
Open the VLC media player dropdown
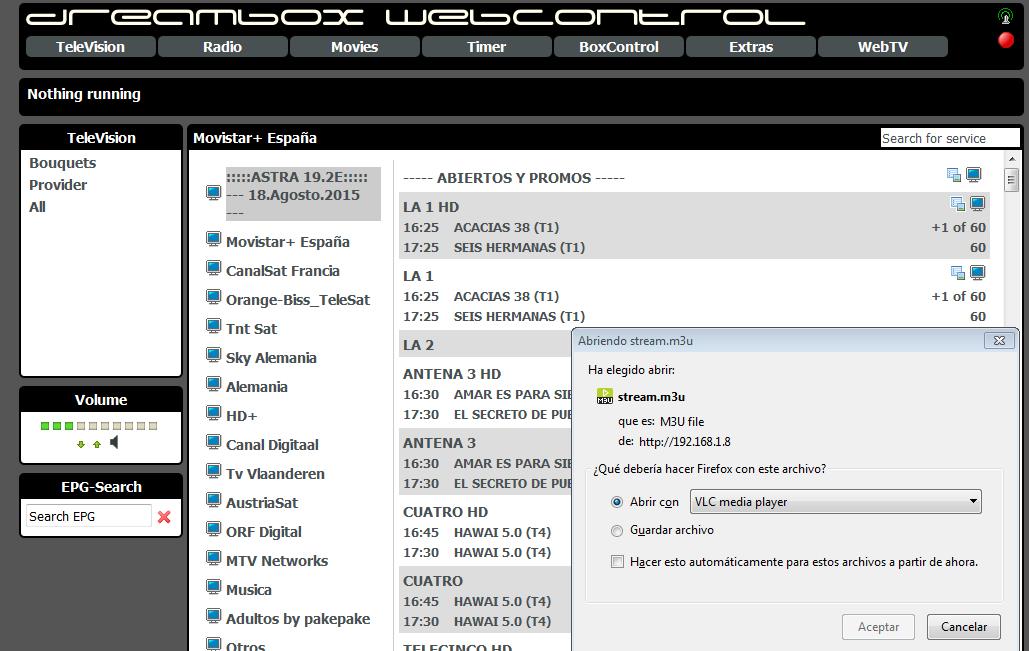point(835,501)
